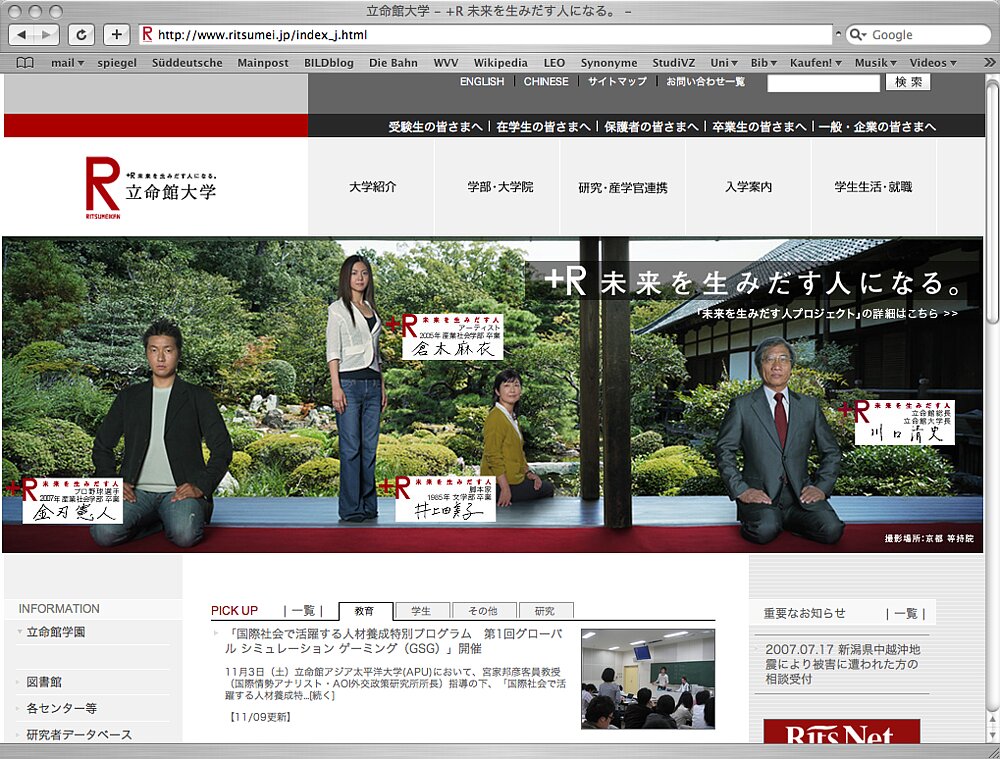
Task: Open the bookmarks library book icon
Action: 25,63
